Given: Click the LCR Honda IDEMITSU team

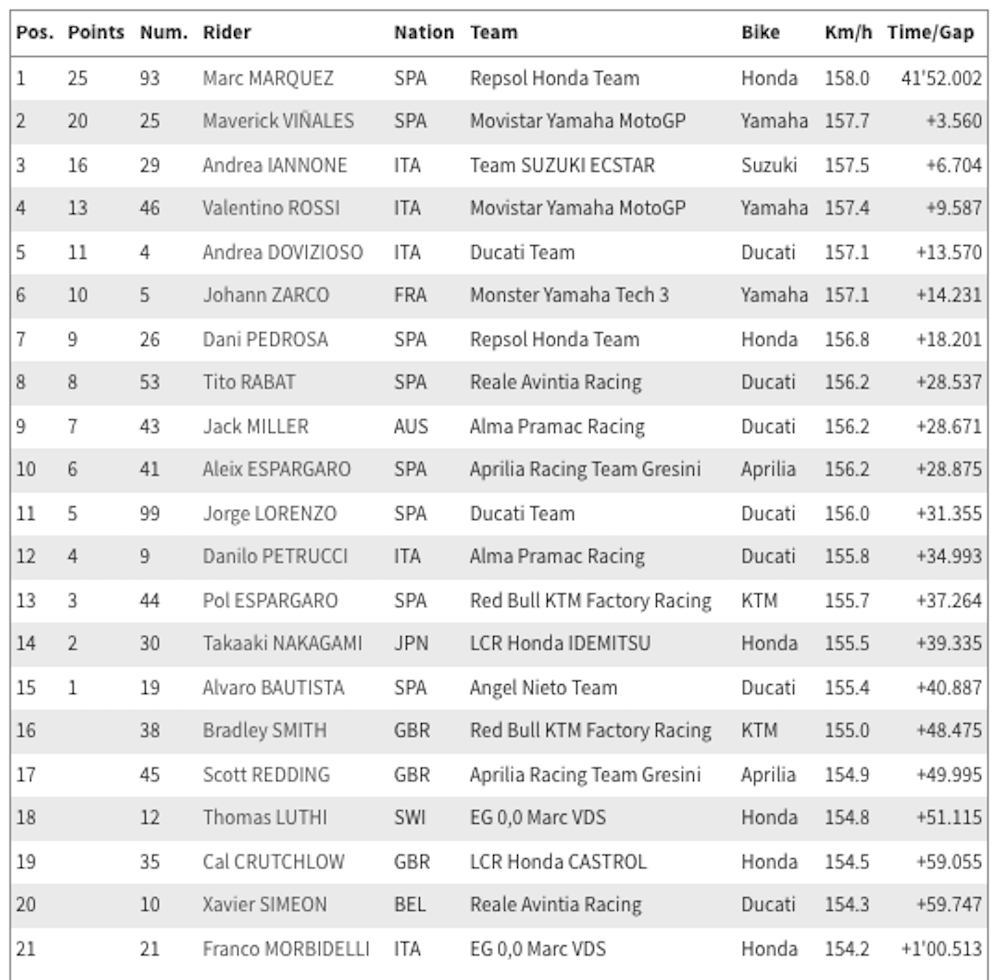Looking at the screenshot, I should 560,644.
